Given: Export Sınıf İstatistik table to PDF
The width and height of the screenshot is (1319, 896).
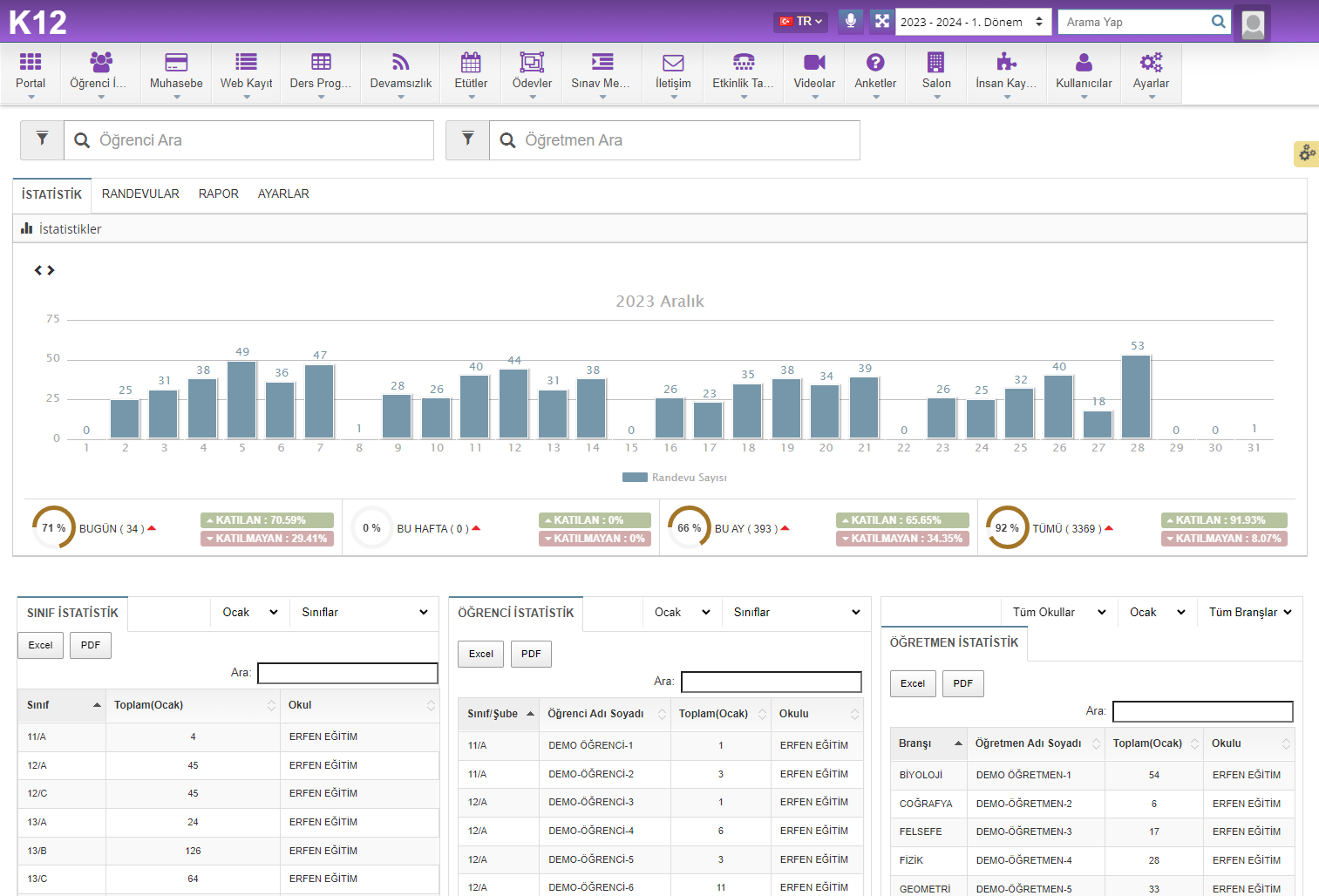Looking at the screenshot, I should click(91, 646).
